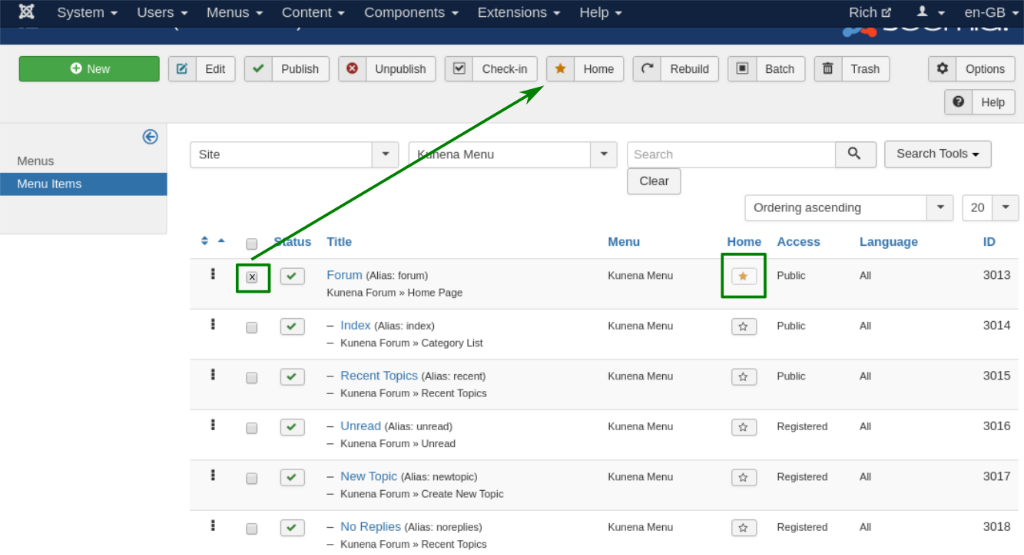The image size is (1024, 555).
Task: Click the Unpublish toolbar button
Action: (x=387, y=69)
